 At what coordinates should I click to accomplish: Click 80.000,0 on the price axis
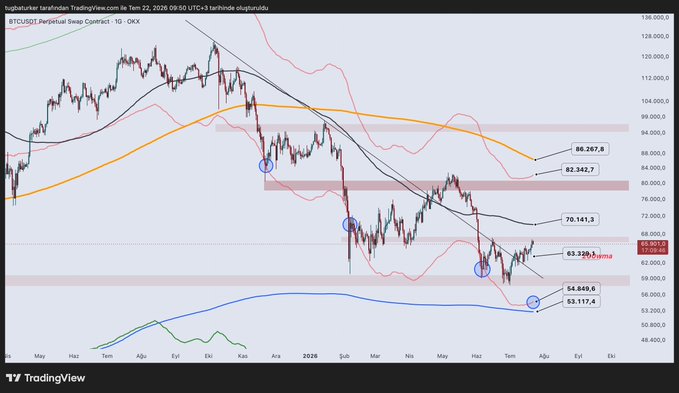653,183
